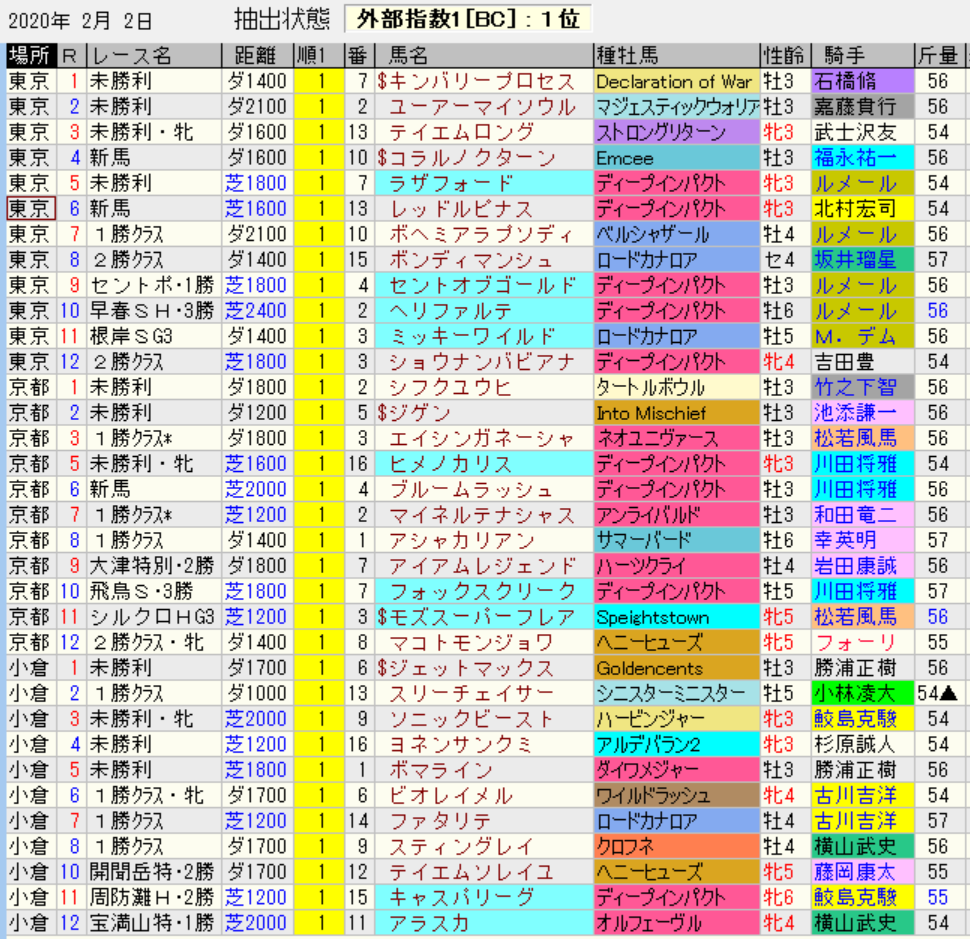Screen dimensions: 970x939
Task: Click the jockey 福永祐一 cell
Action: (855, 158)
